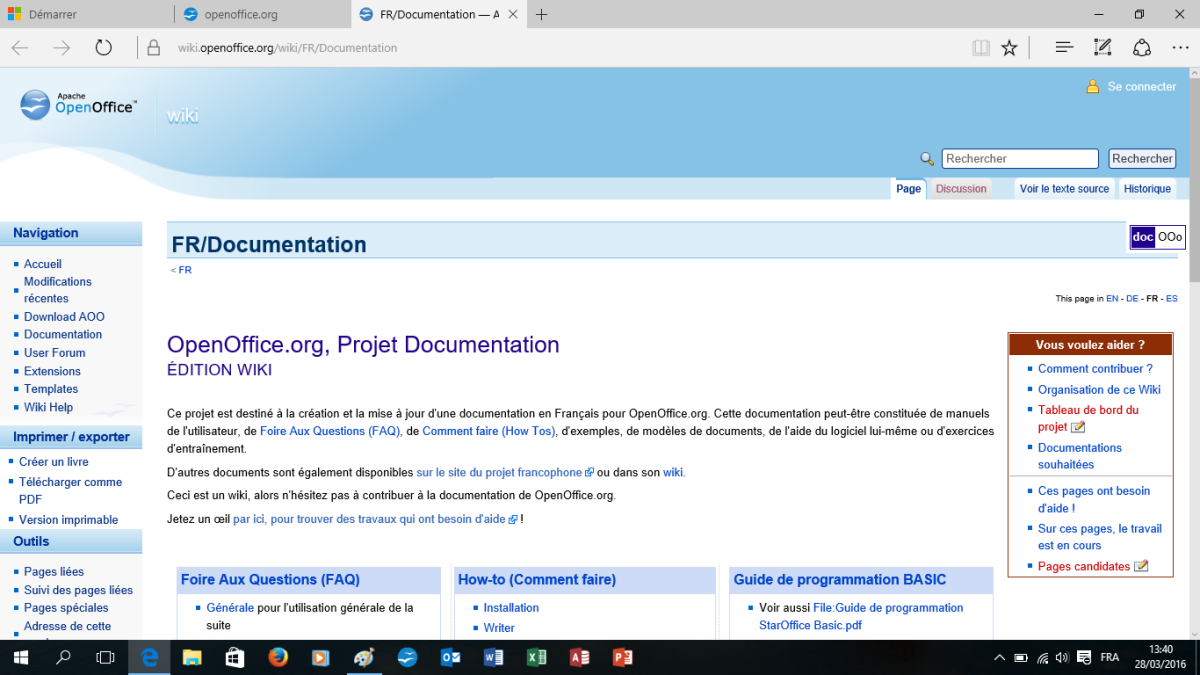
Task: Switch page language to EN
Action: (x=1112, y=299)
